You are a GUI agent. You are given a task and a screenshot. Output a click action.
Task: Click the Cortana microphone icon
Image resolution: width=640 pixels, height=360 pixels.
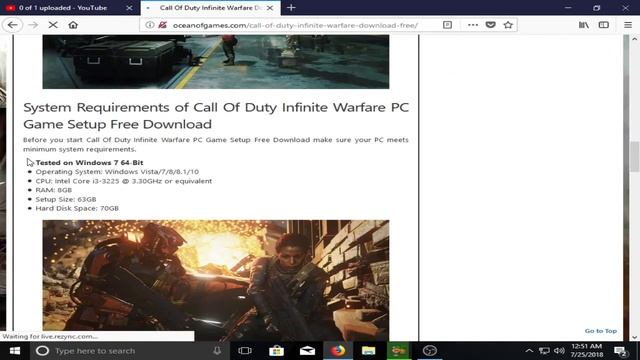coord(217,351)
